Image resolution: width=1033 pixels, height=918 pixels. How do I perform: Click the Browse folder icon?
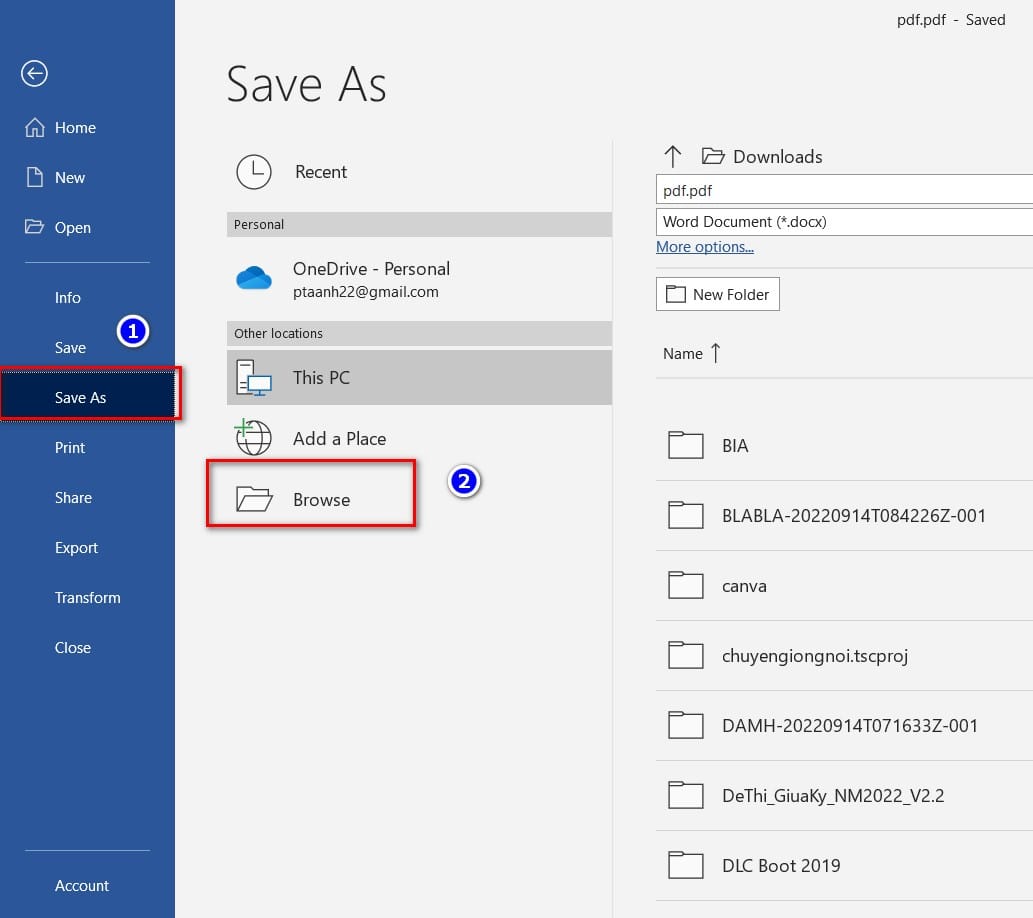click(x=254, y=499)
